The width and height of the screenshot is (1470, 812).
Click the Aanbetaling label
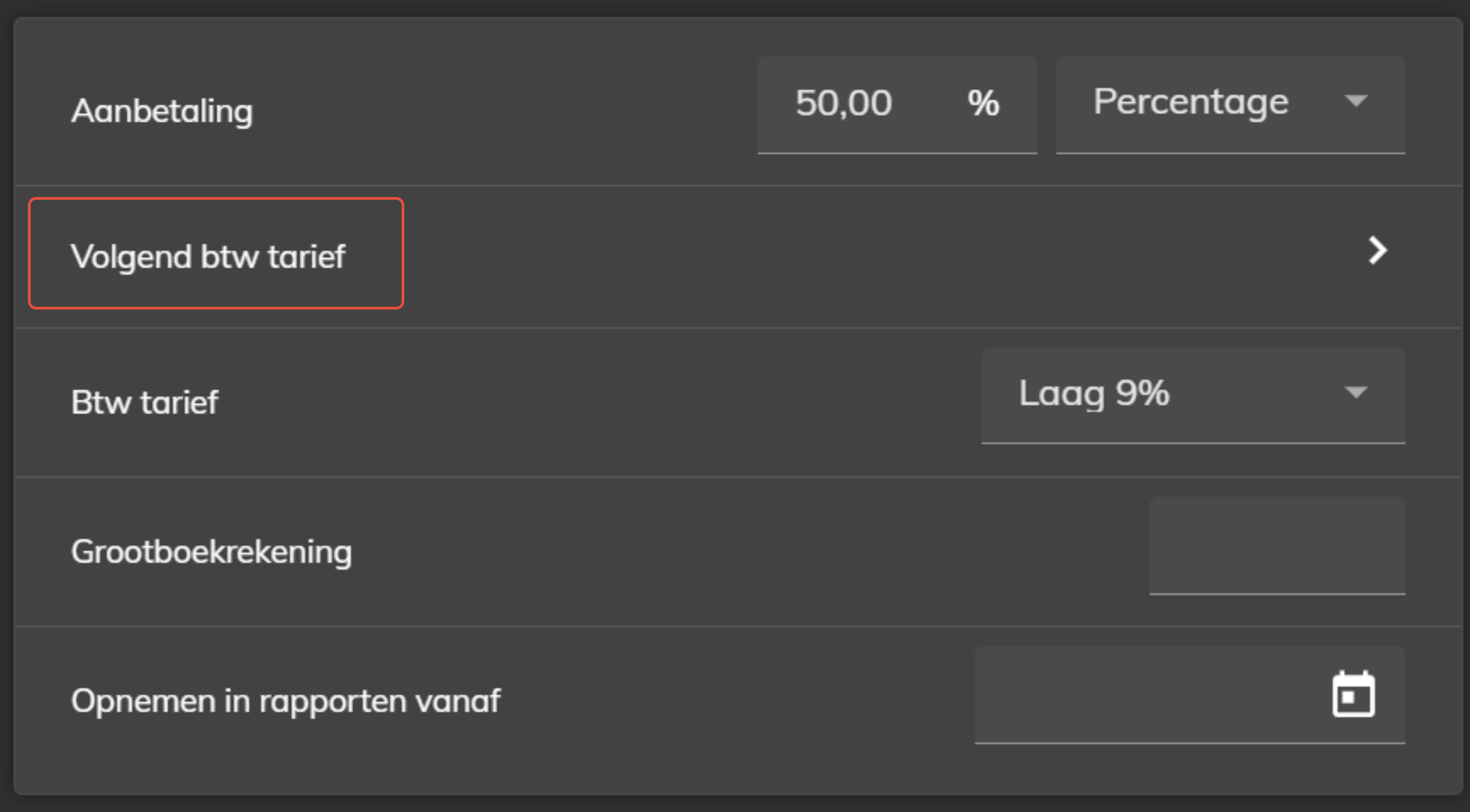(x=162, y=110)
